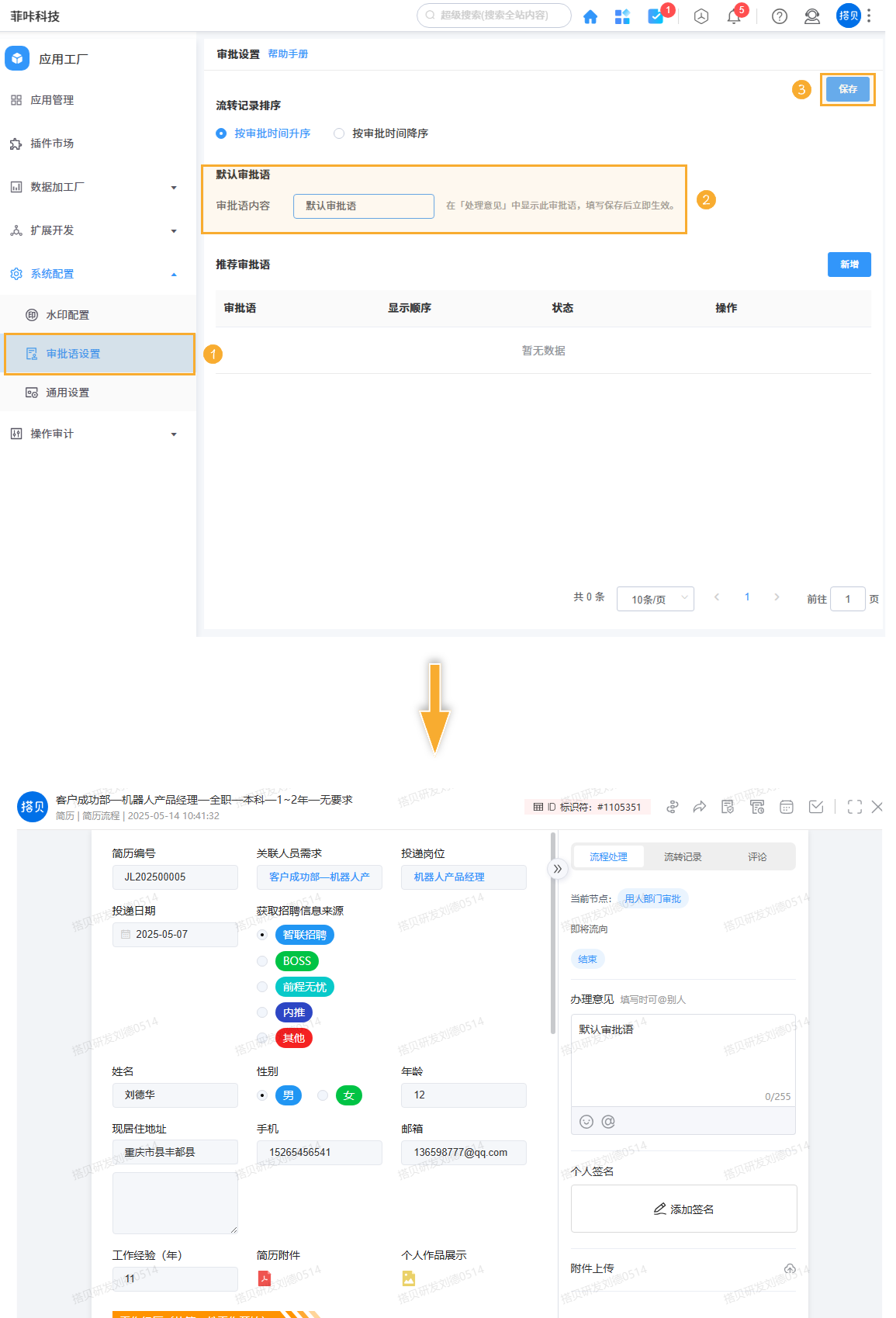Collapse the form panel with double chevron
The width and height of the screenshot is (896, 1318).
(557, 869)
